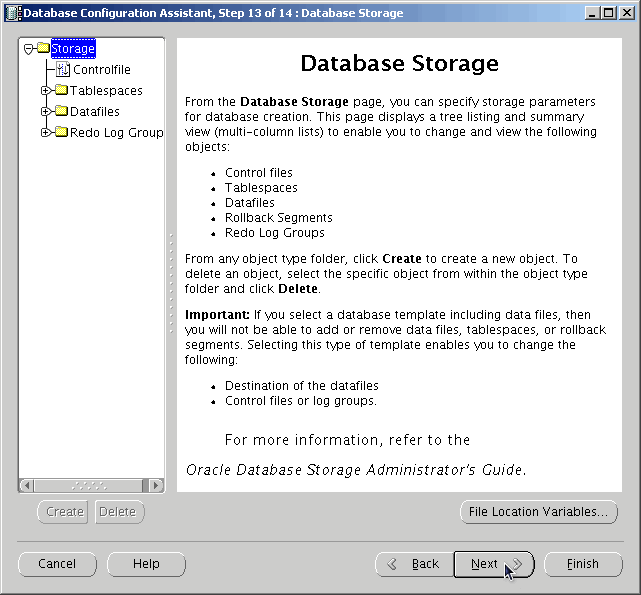
Task: Expand the Redo Log Groups node
Action: tap(46, 132)
